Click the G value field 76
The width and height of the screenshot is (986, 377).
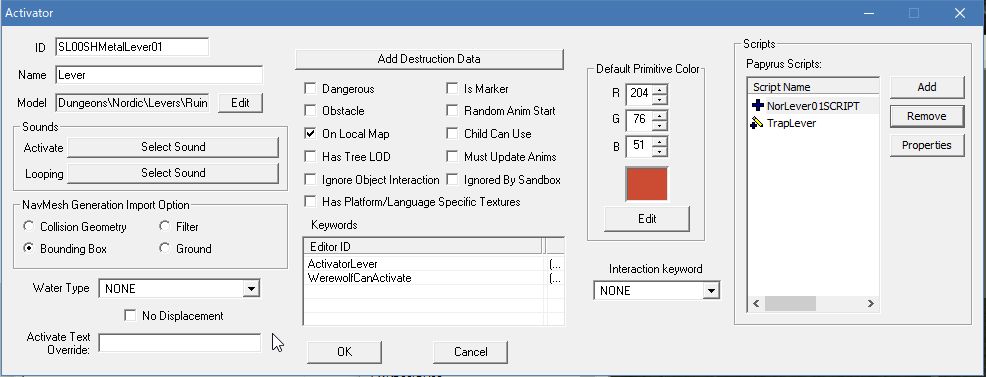(640, 120)
